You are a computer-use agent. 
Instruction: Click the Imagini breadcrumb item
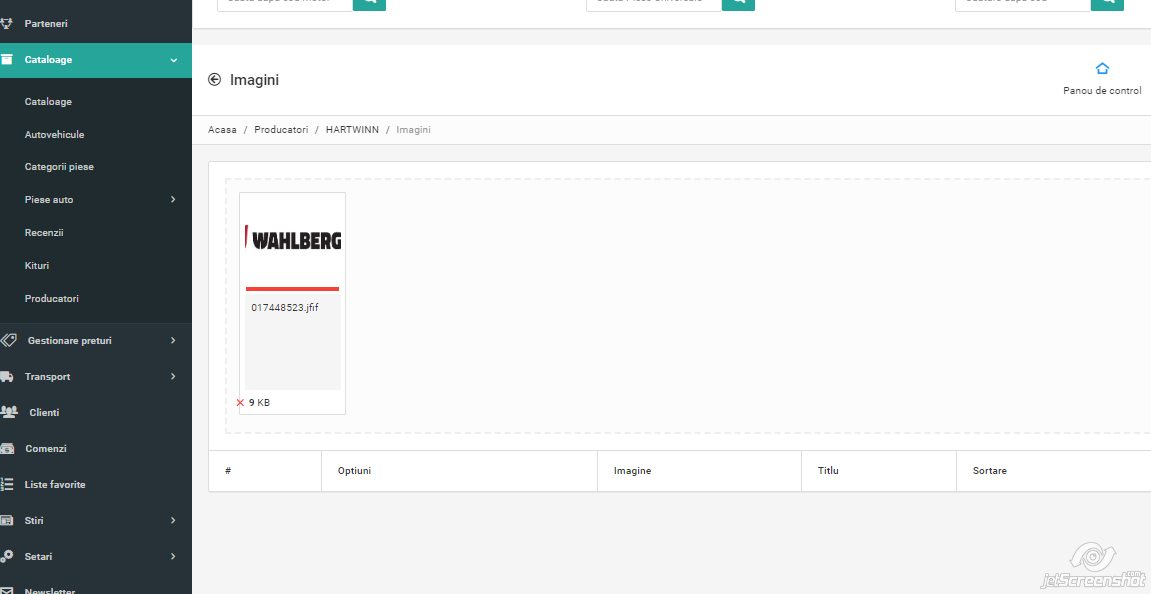point(413,129)
